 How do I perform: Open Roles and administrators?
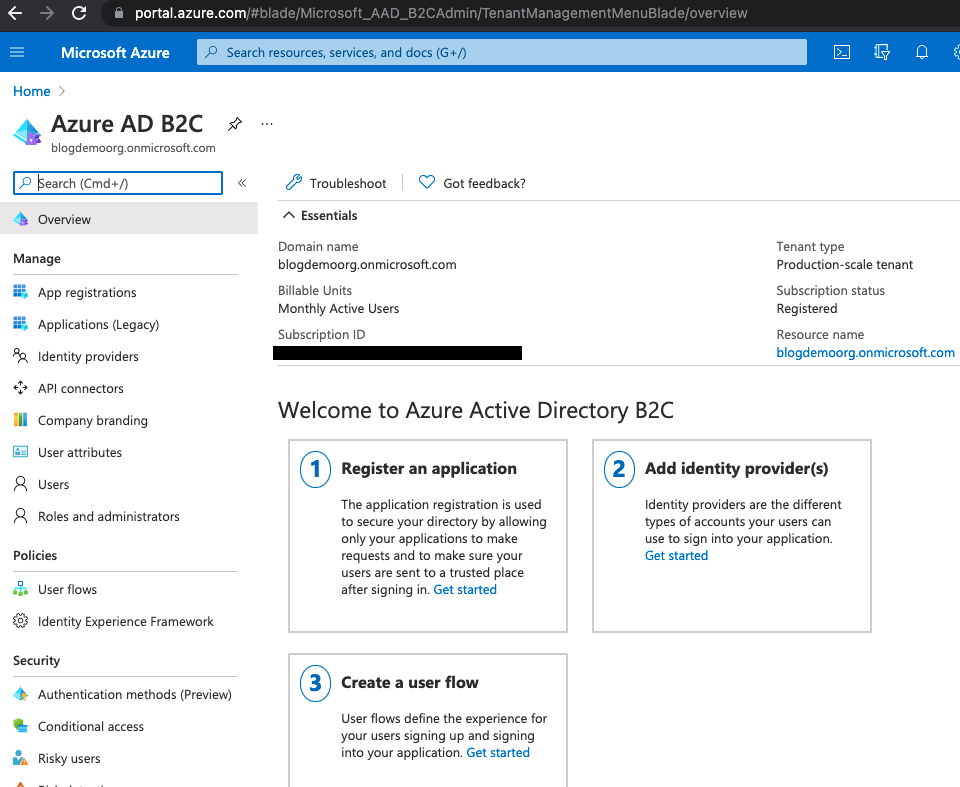click(x=108, y=516)
